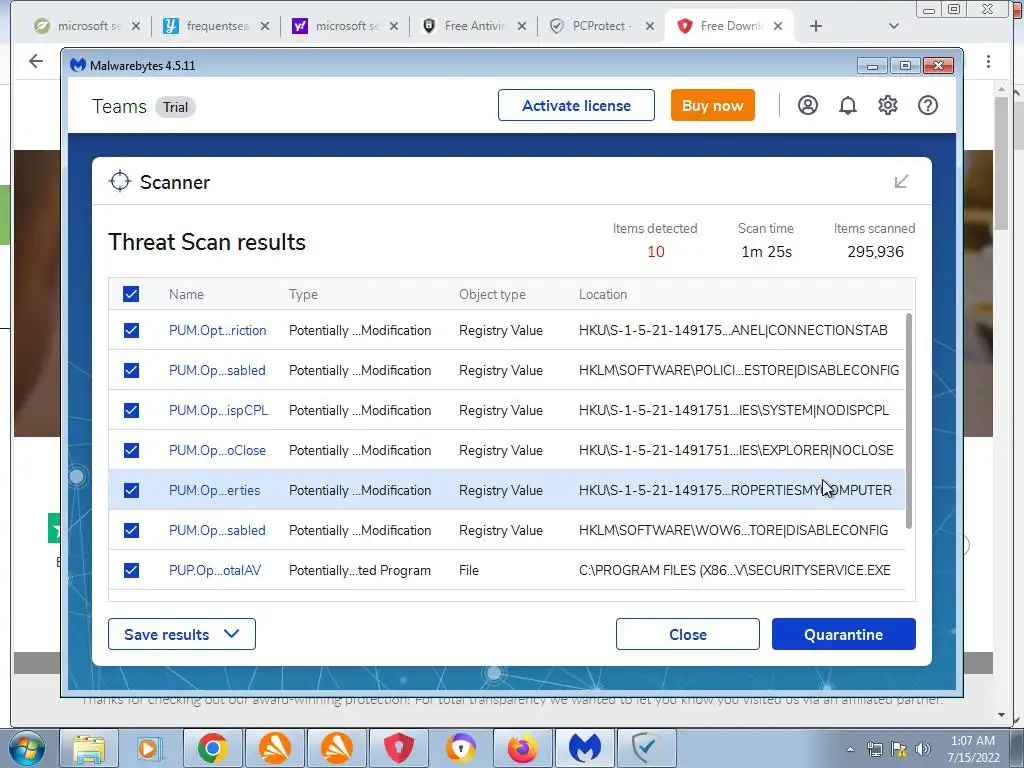
Task: Open Malwarebytes help question mark icon
Action: (x=927, y=105)
